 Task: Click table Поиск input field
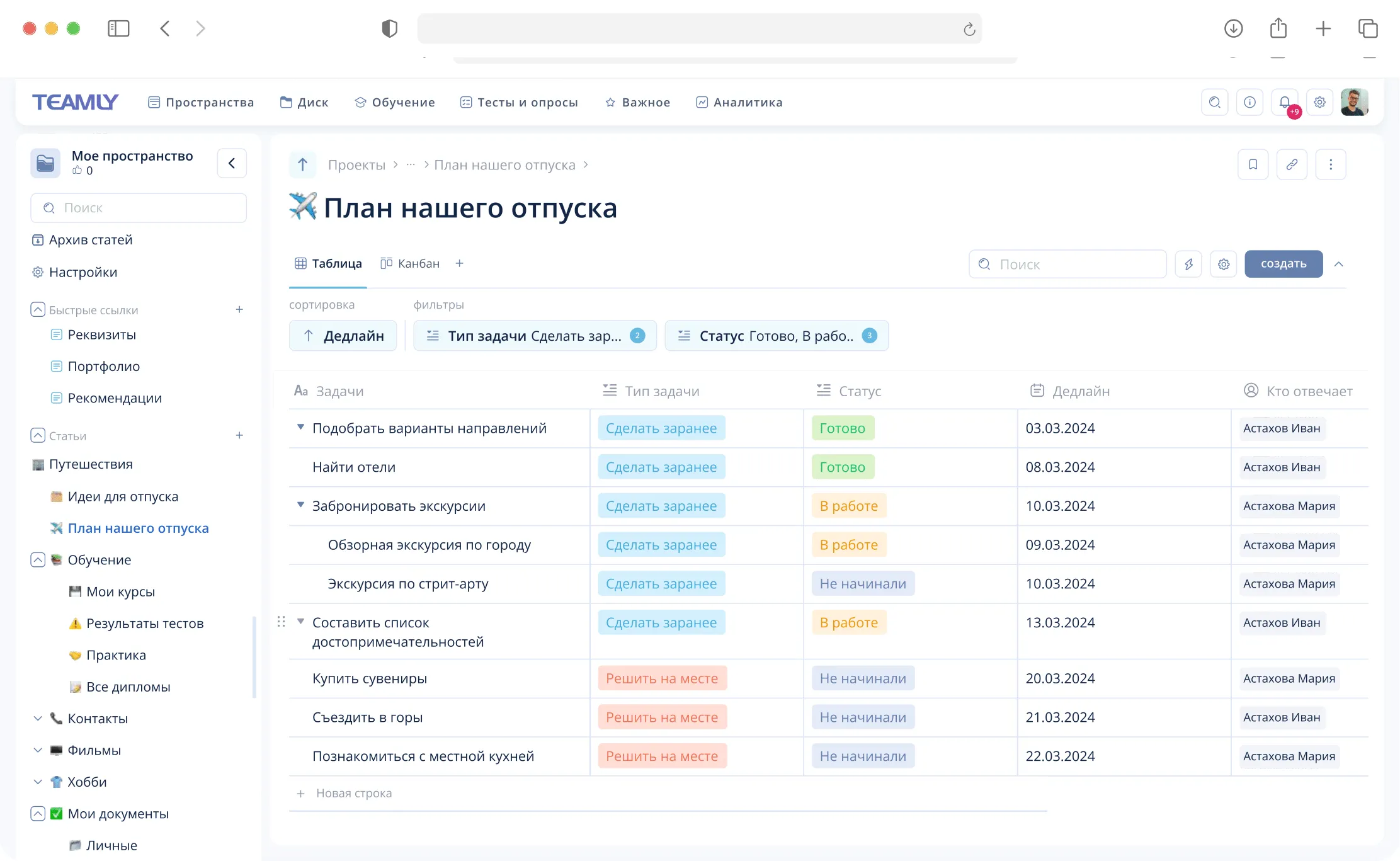pos(1067,264)
